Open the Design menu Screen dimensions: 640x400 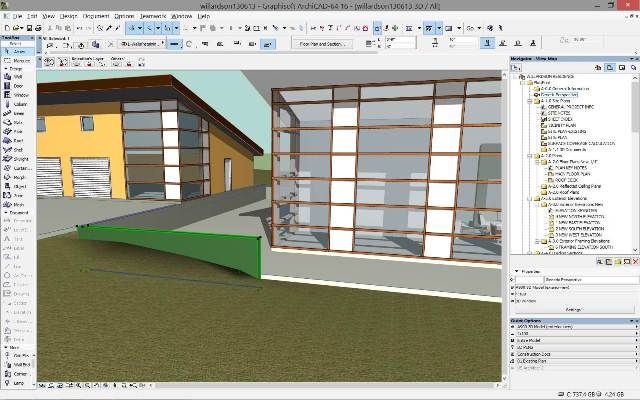68,16
